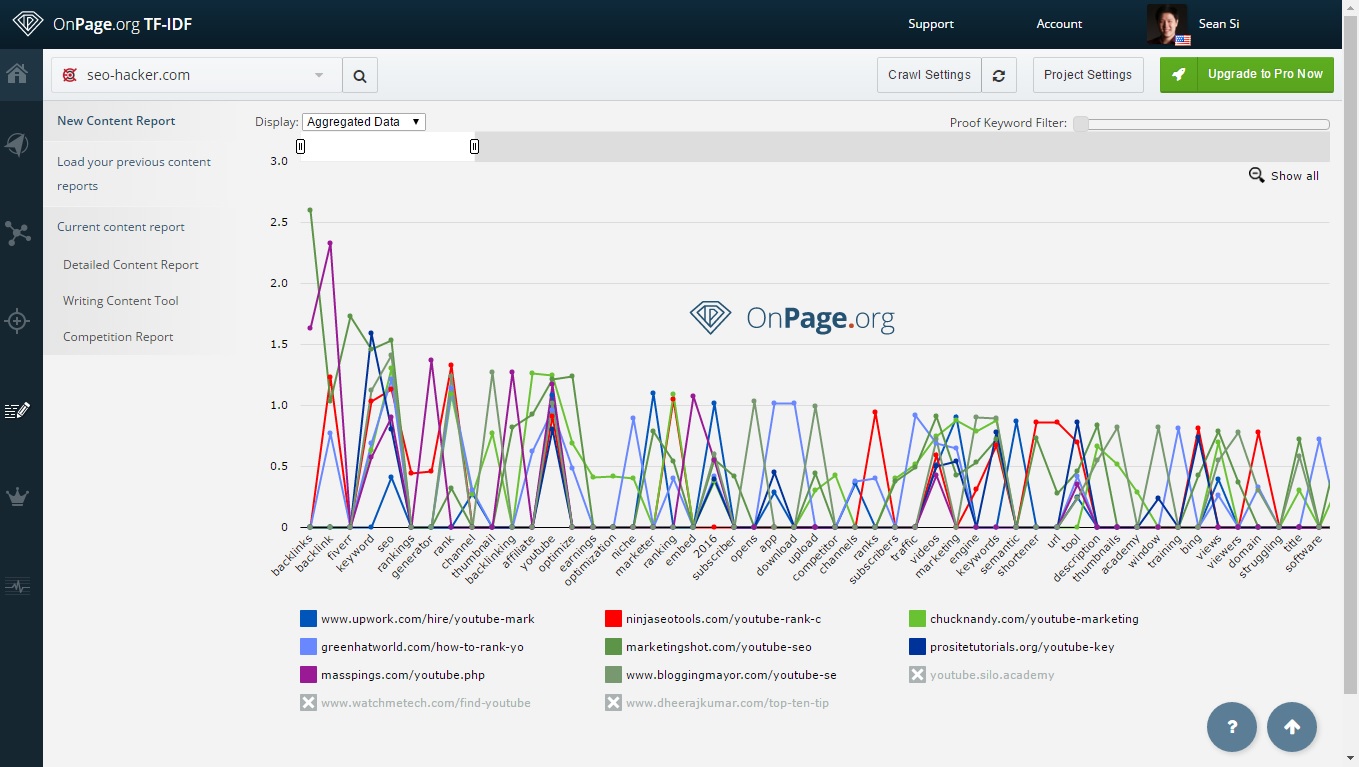Screen dimensions: 1359x767
Task: Select the crosshair target sidebar icon
Action: click(x=18, y=321)
